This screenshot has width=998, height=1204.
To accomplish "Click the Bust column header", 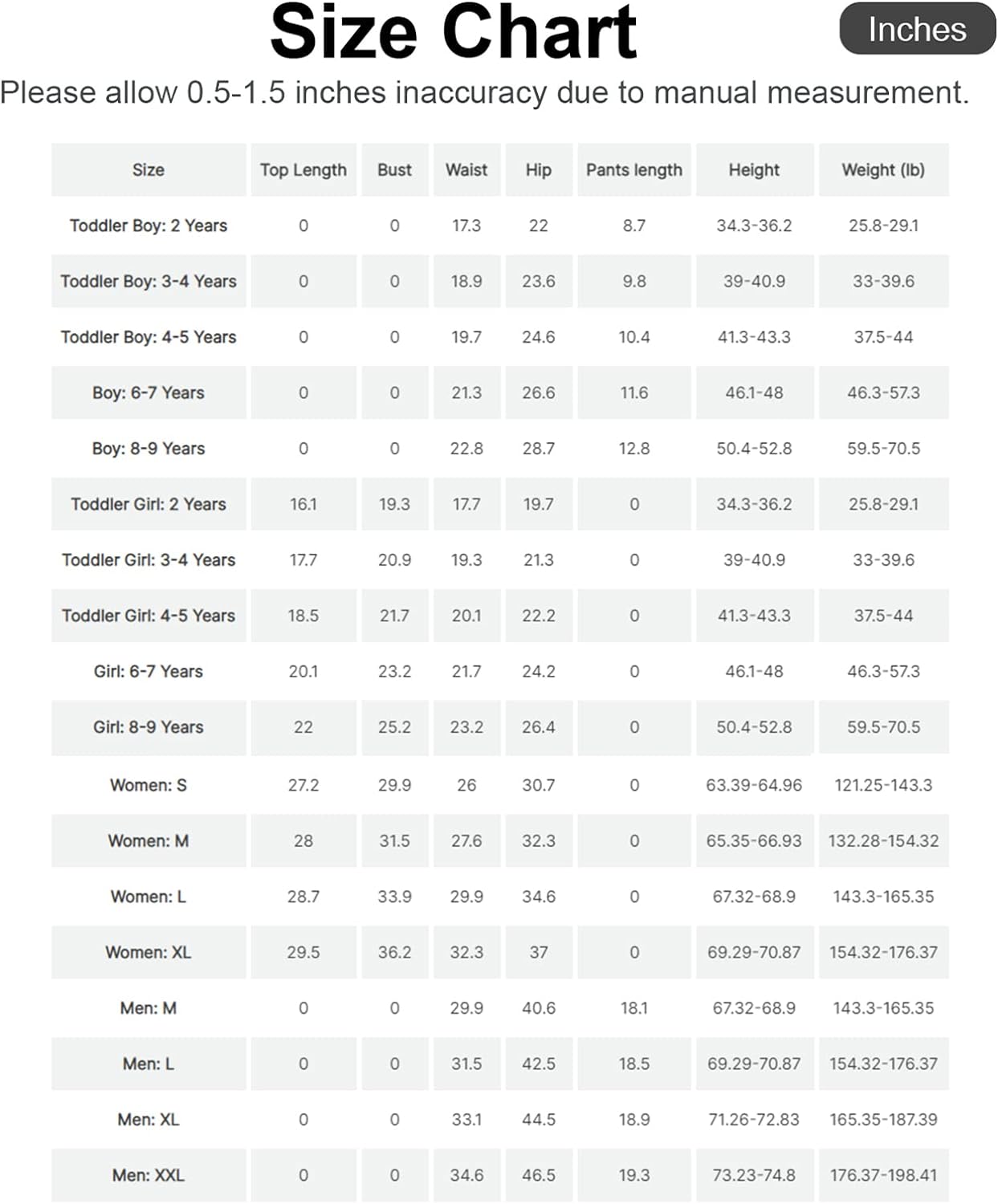I will pos(394,170).
